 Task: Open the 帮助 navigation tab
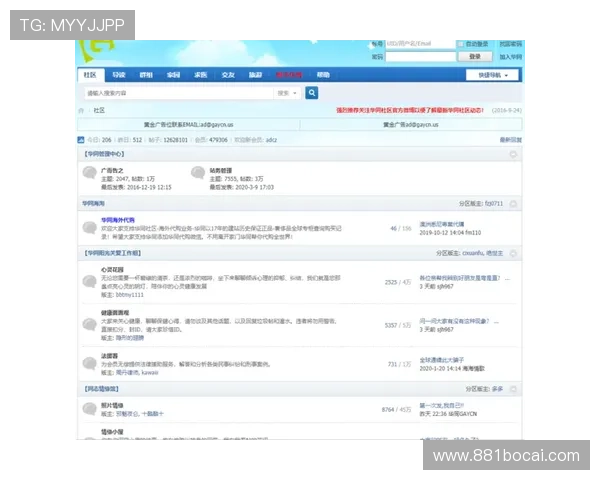coord(323,75)
